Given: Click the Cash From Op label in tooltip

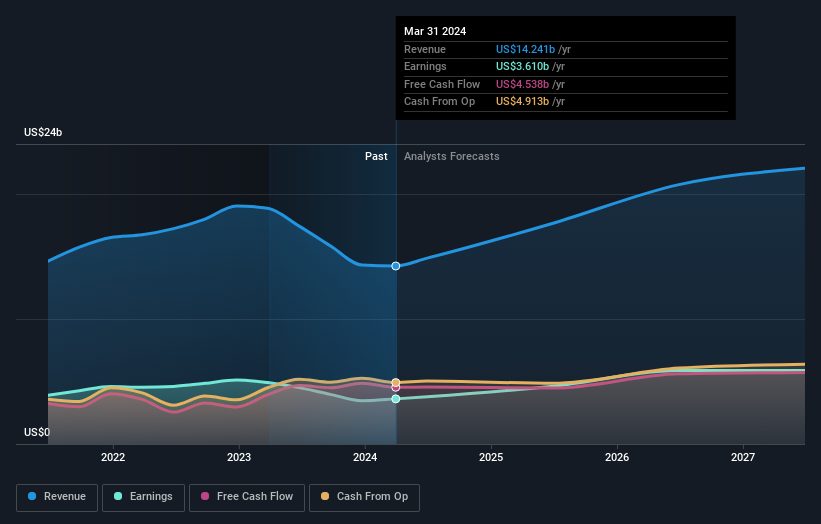Looking at the screenshot, I should 439,102.
